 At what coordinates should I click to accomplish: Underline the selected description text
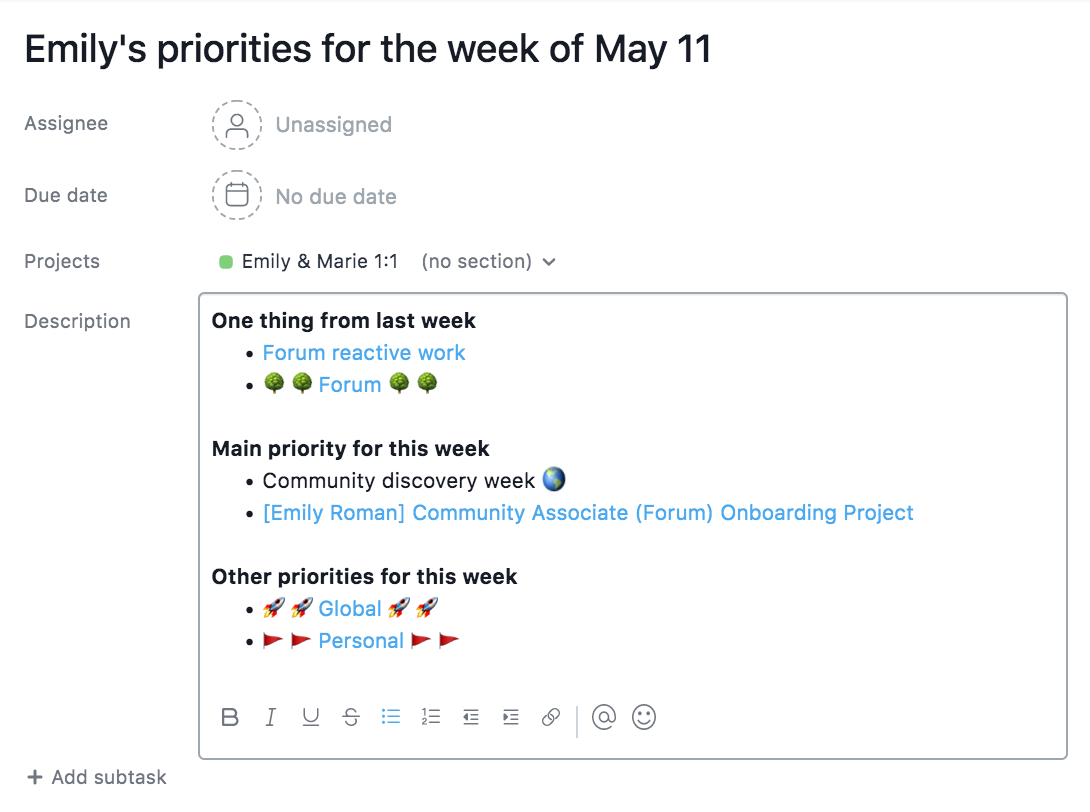pyautogui.click(x=311, y=717)
